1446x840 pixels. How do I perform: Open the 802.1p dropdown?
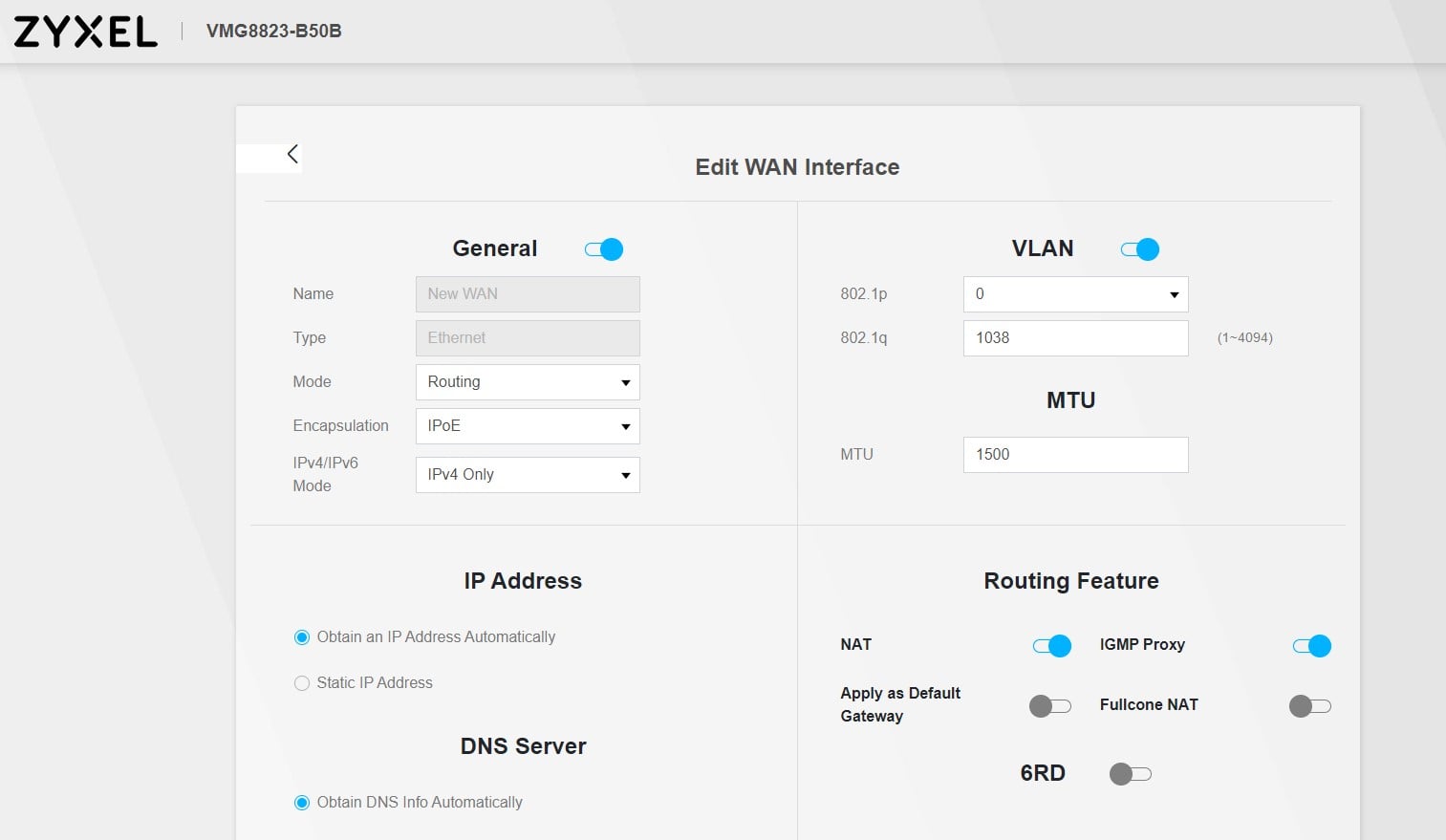click(x=1074, y=293)
